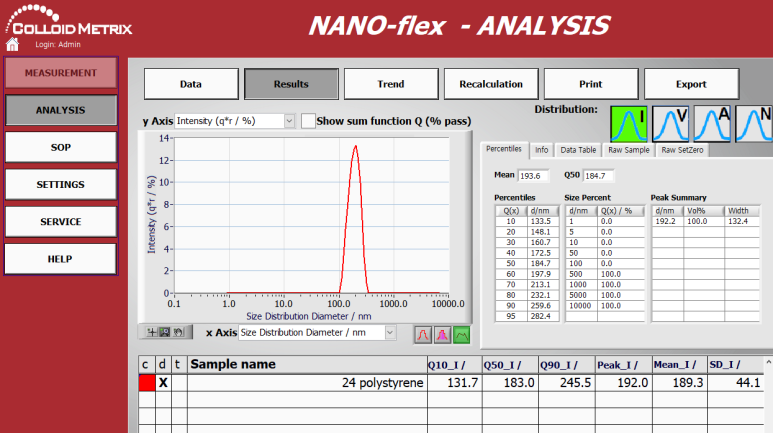The image size is (773, 433).
Task: Open the Data Table tab
Action: click(x=578, y=150)
